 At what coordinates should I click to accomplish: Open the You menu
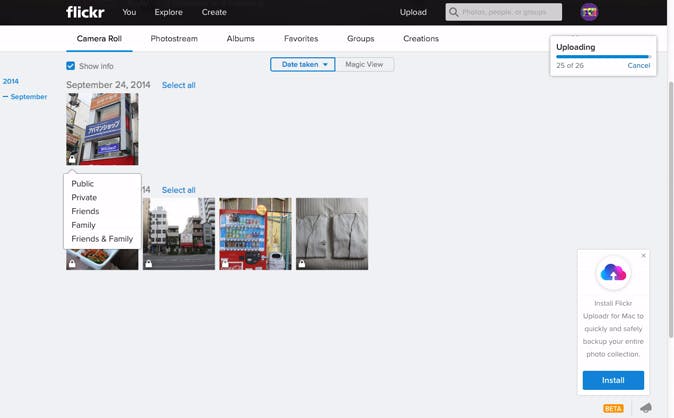click(129, 12)
